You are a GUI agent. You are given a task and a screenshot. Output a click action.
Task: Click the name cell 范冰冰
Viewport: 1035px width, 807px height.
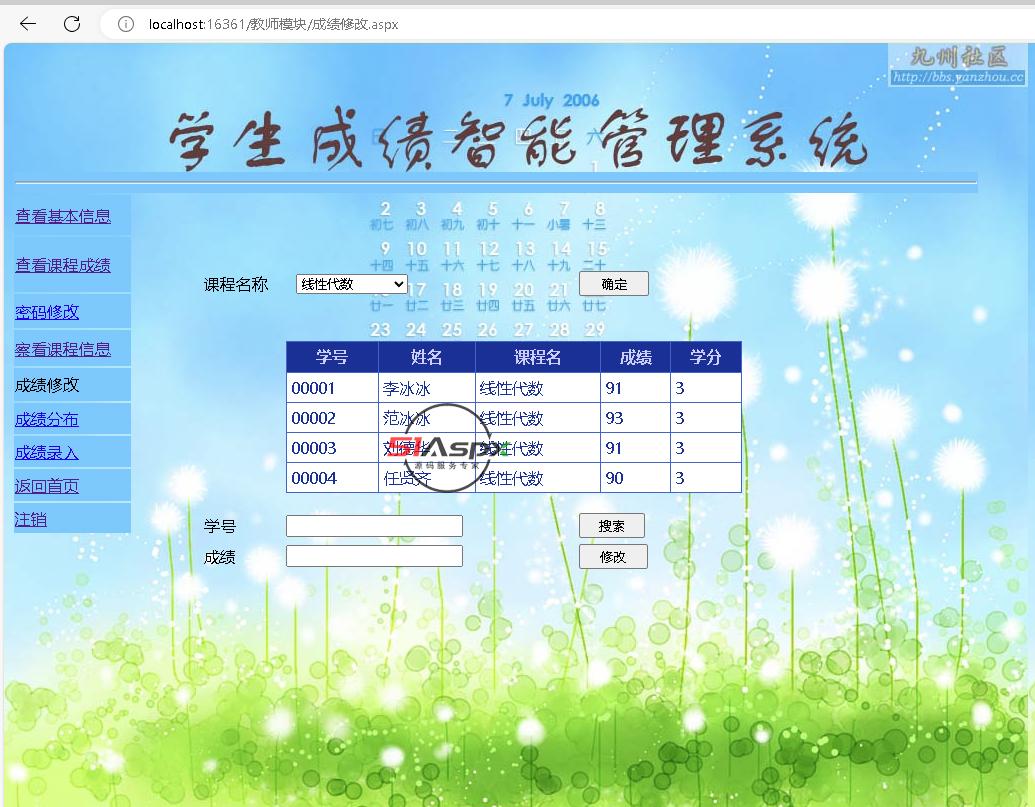(426, 418)
